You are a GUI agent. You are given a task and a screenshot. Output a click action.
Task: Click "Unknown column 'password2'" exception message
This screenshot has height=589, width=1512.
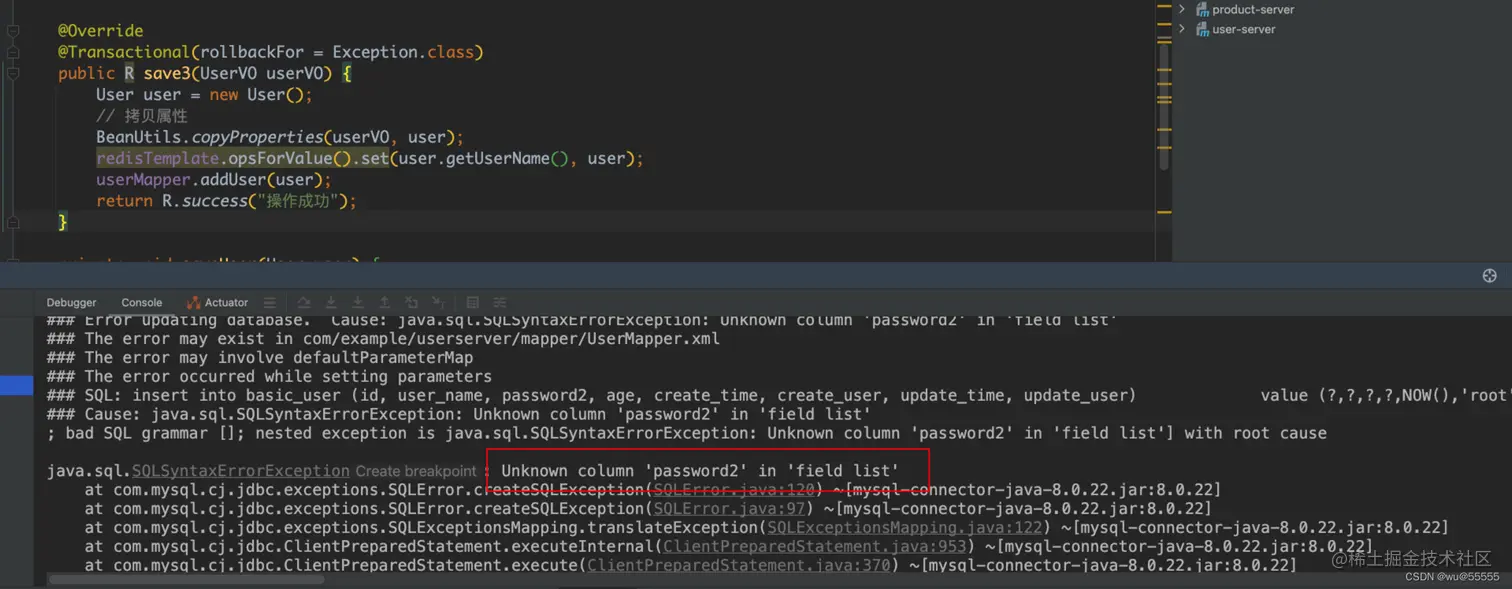tap(700, 471)
